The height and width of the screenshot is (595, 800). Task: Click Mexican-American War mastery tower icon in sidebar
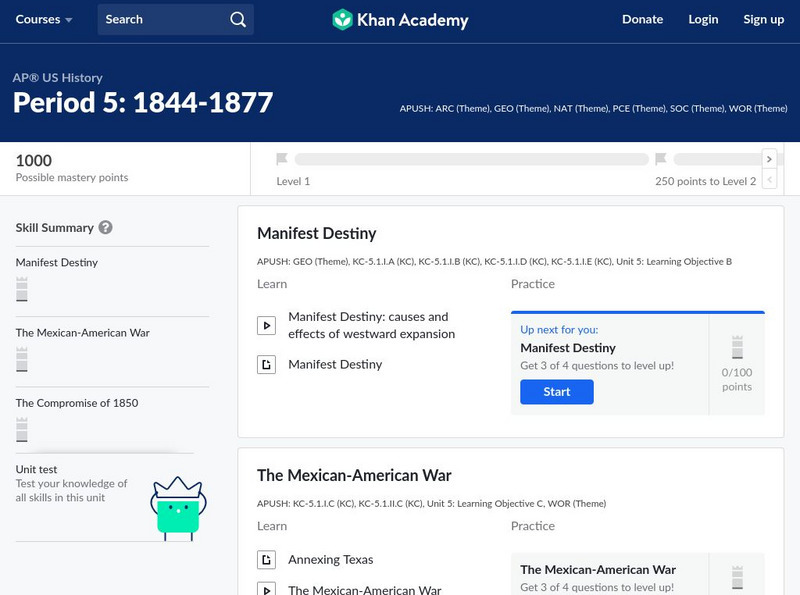[21, 359]
